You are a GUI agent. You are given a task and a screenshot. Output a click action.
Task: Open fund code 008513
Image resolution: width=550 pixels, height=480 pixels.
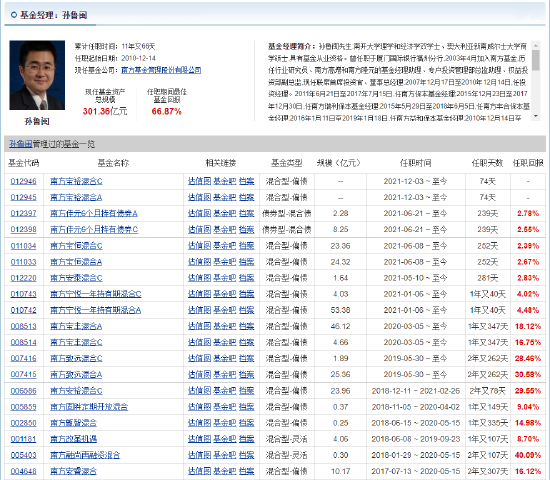point(24,326)
